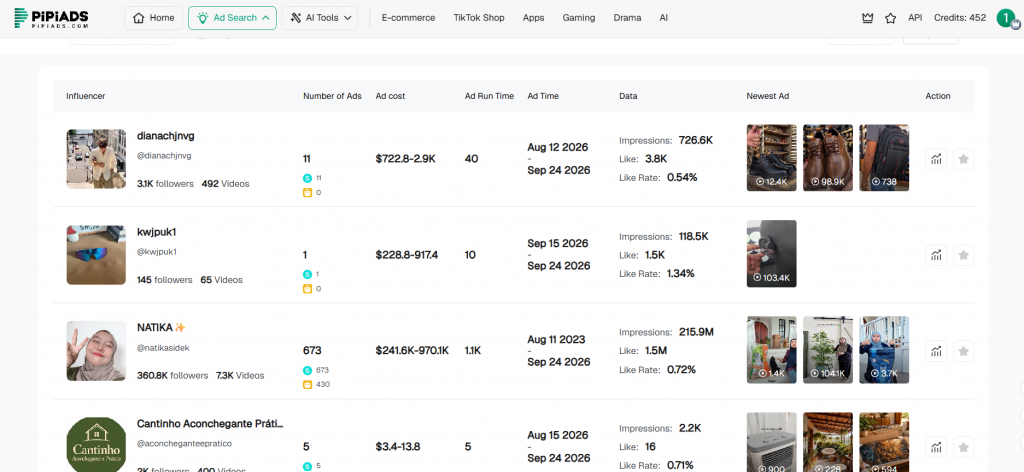The image size is (1024, 472).
Task: Open dianachjnvg ad thumbnail with 98.9K views
Action: [x=827, y=157]
